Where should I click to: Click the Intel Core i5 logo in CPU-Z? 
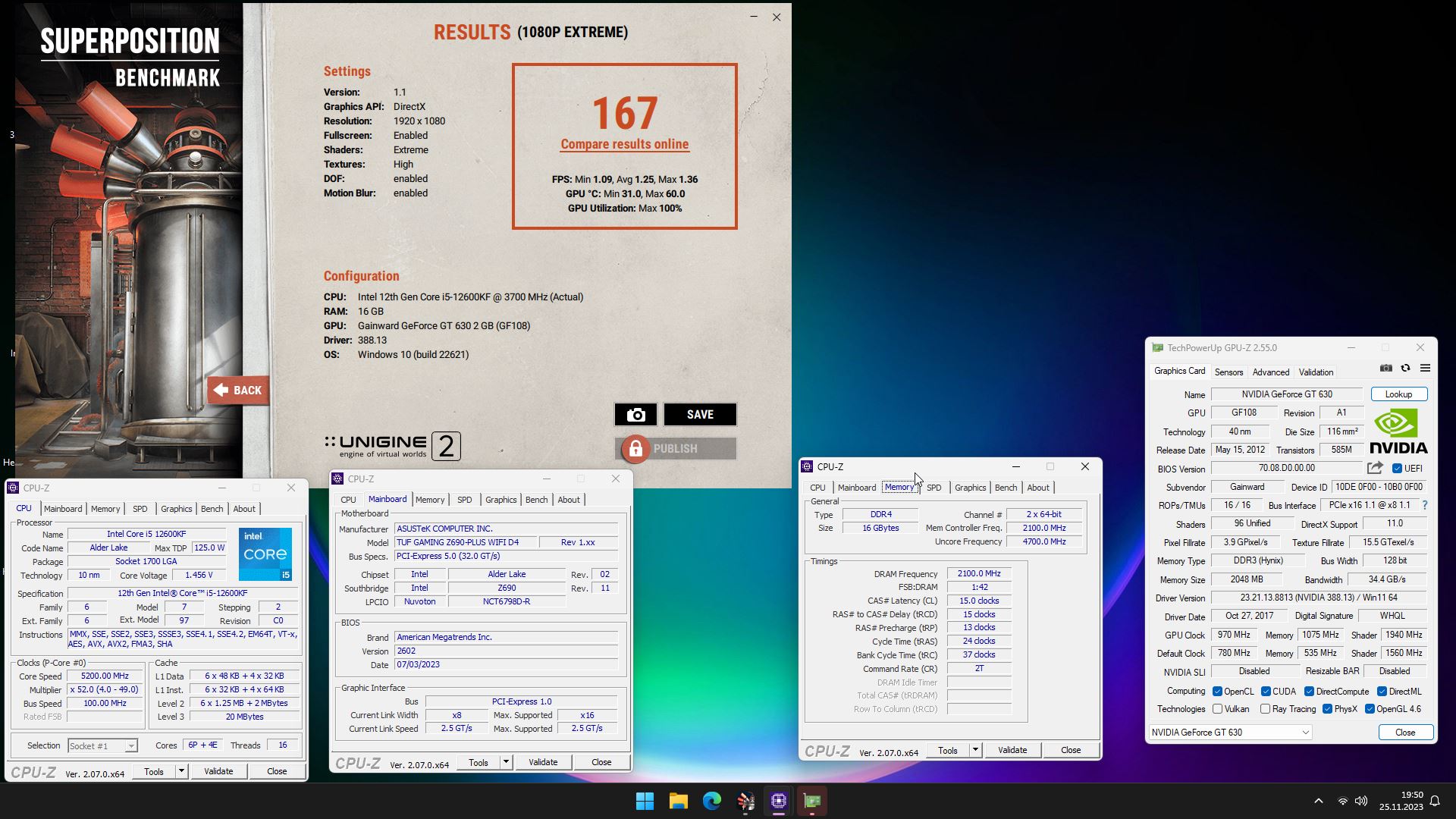coord(265,554)
